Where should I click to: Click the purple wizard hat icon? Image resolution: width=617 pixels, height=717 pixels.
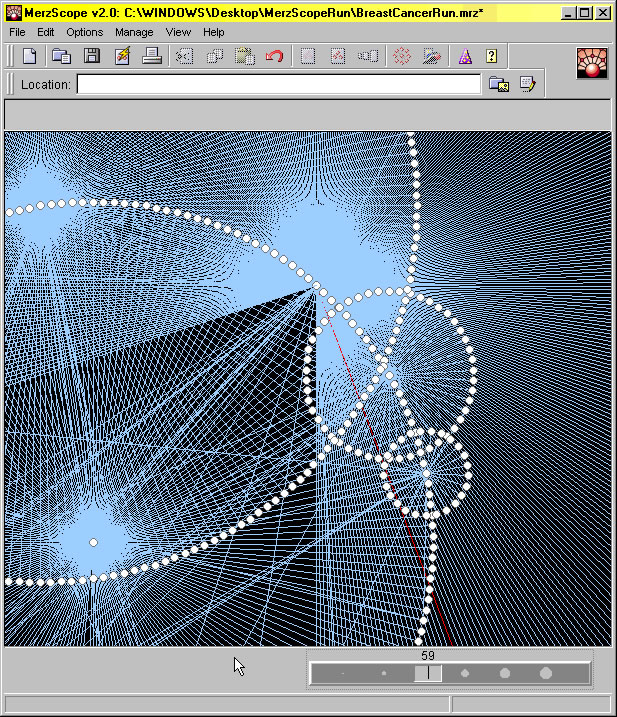(464, 56)
